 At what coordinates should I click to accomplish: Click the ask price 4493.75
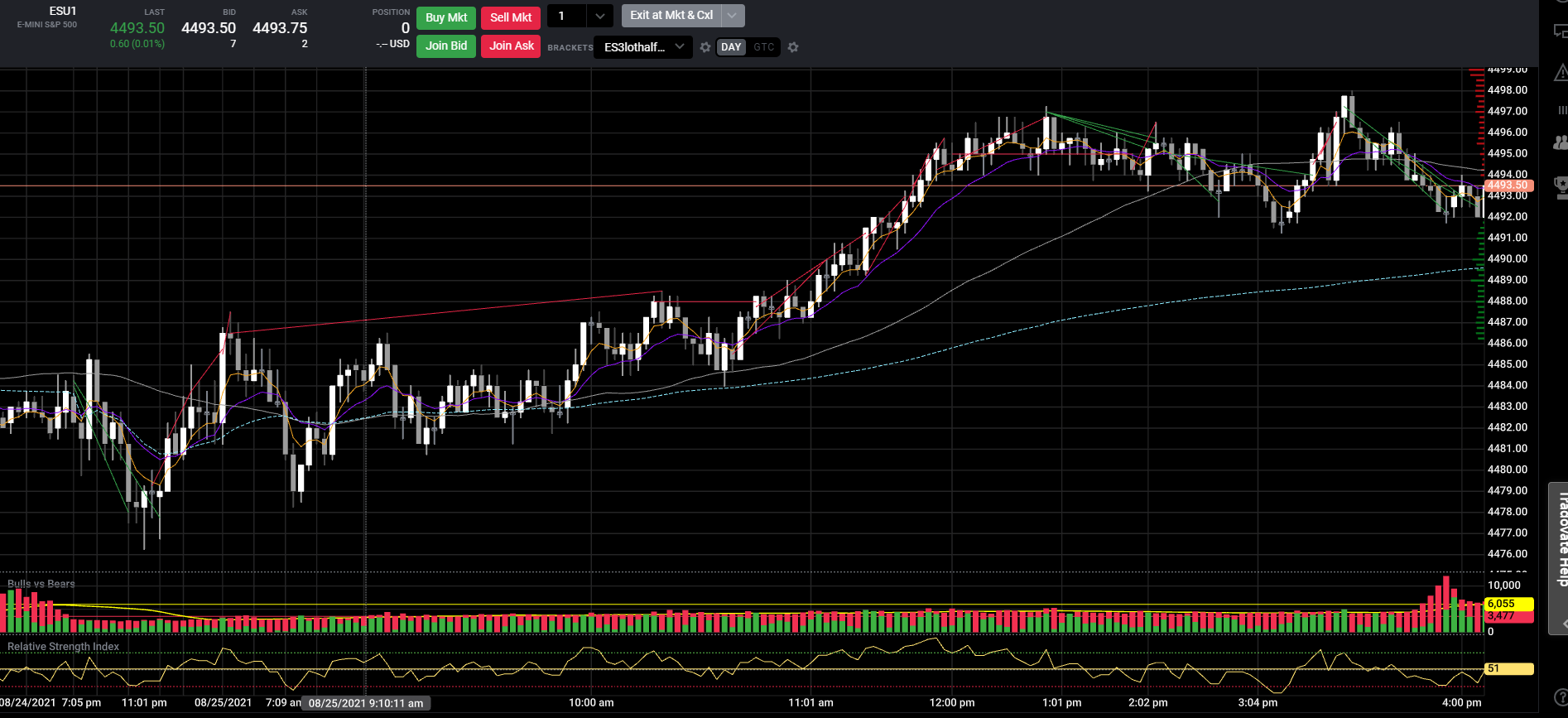point(280,28)
